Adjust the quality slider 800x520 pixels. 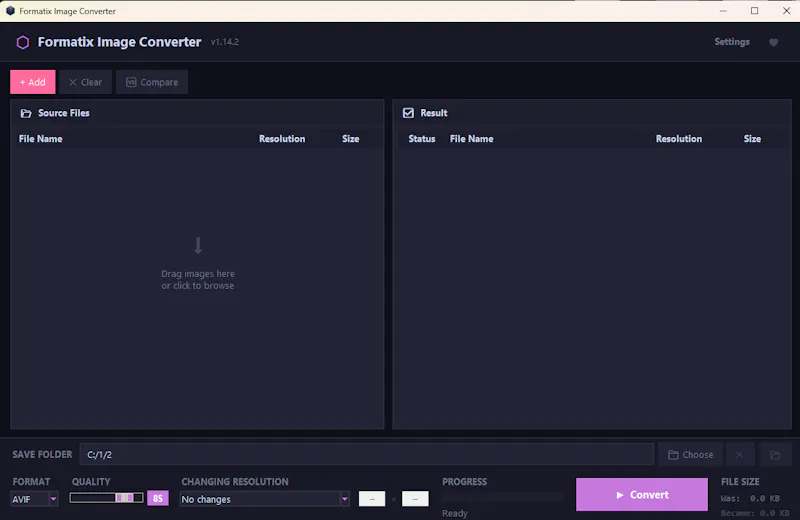[x=107, y=498]
